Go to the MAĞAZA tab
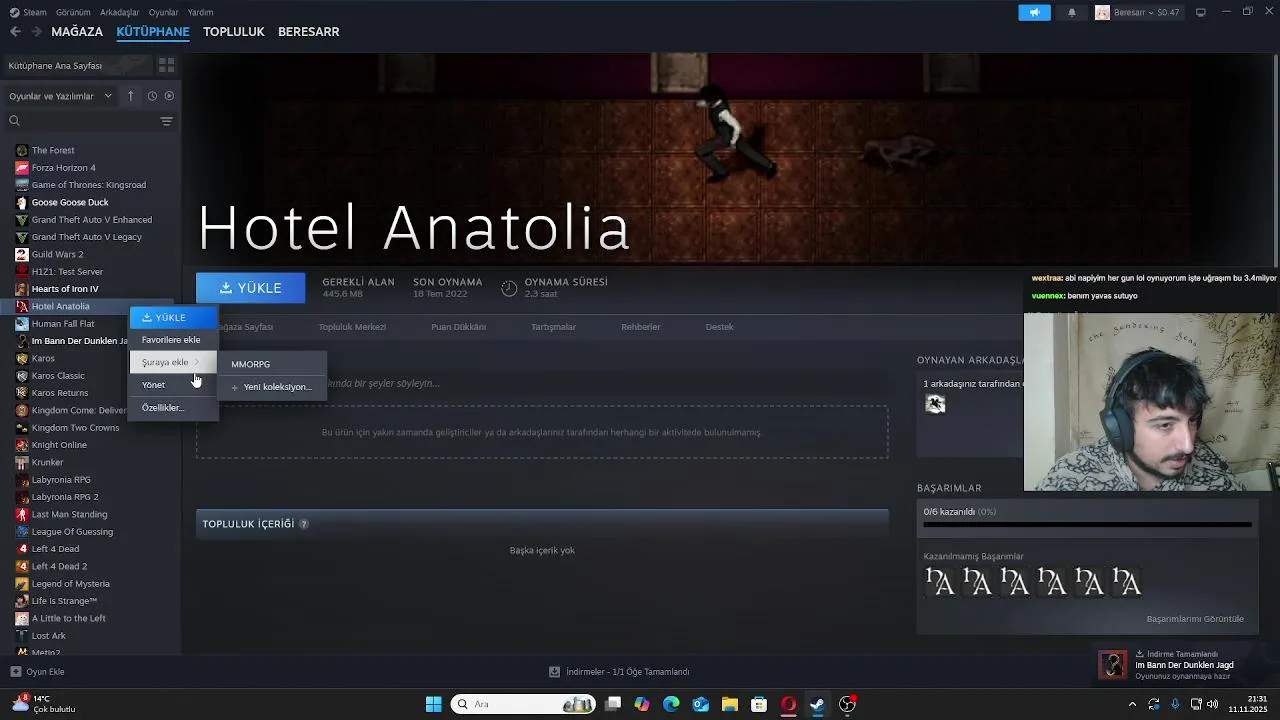Screen dimensions: 1280x720 [x=77, y=32]
